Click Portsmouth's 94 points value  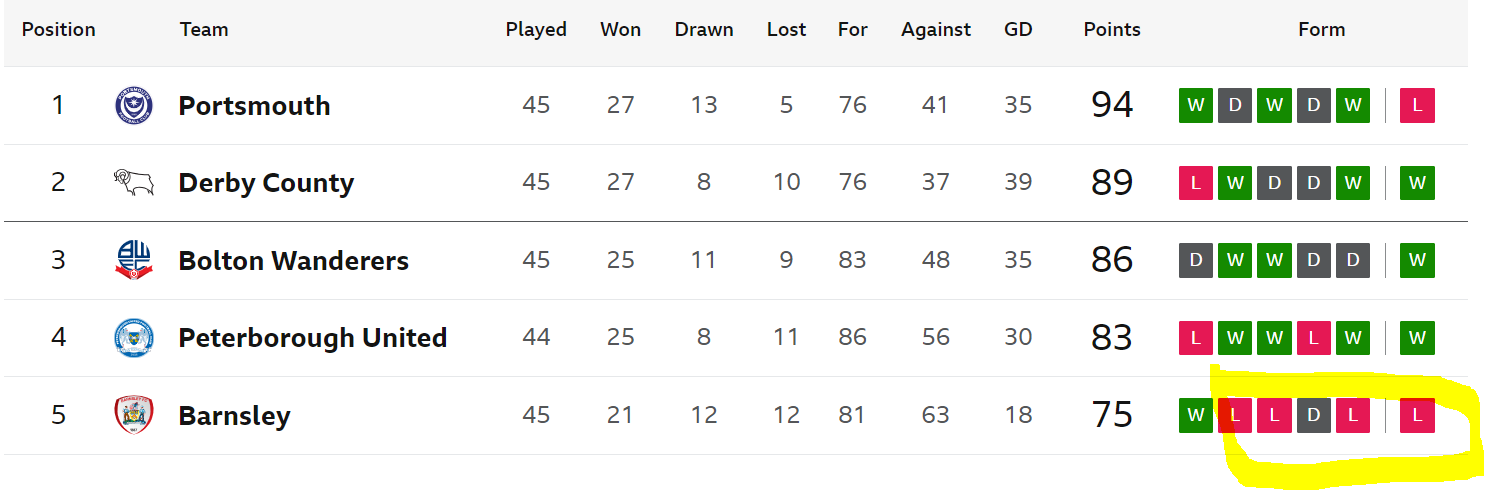click(x=1112, y=105)
